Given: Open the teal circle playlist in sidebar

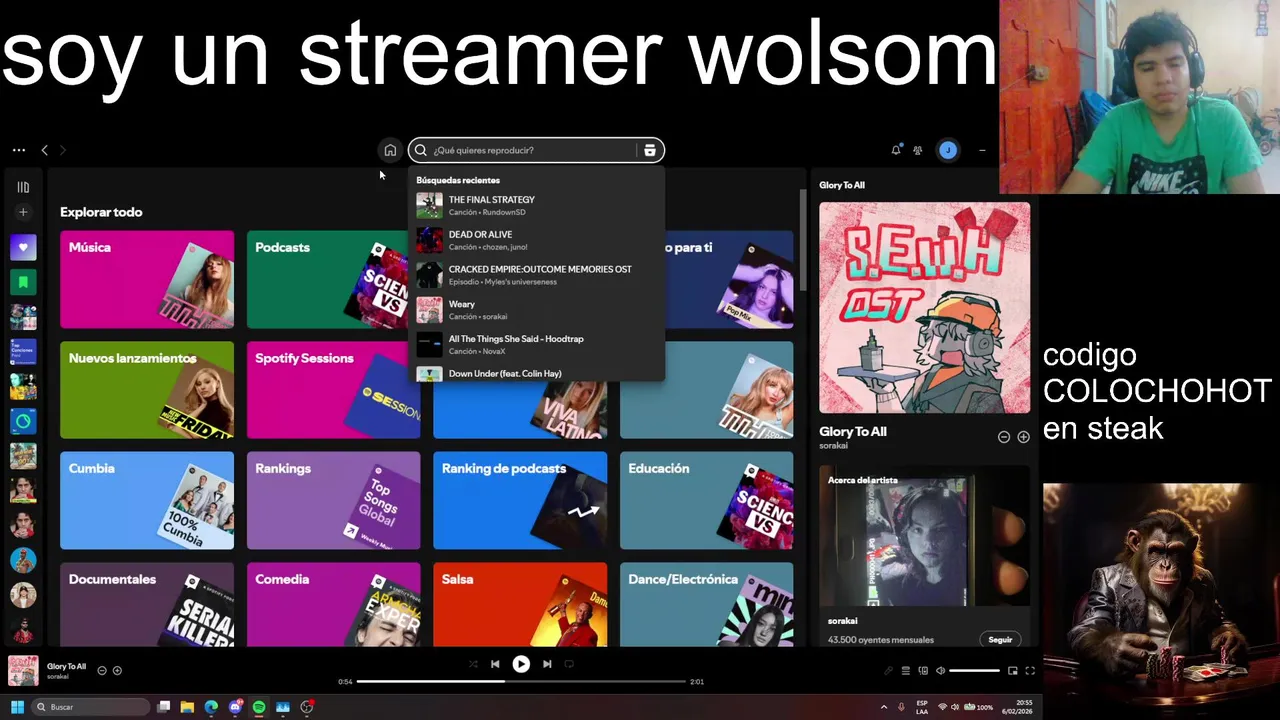Looking at the screenshot, I should 23,421.
